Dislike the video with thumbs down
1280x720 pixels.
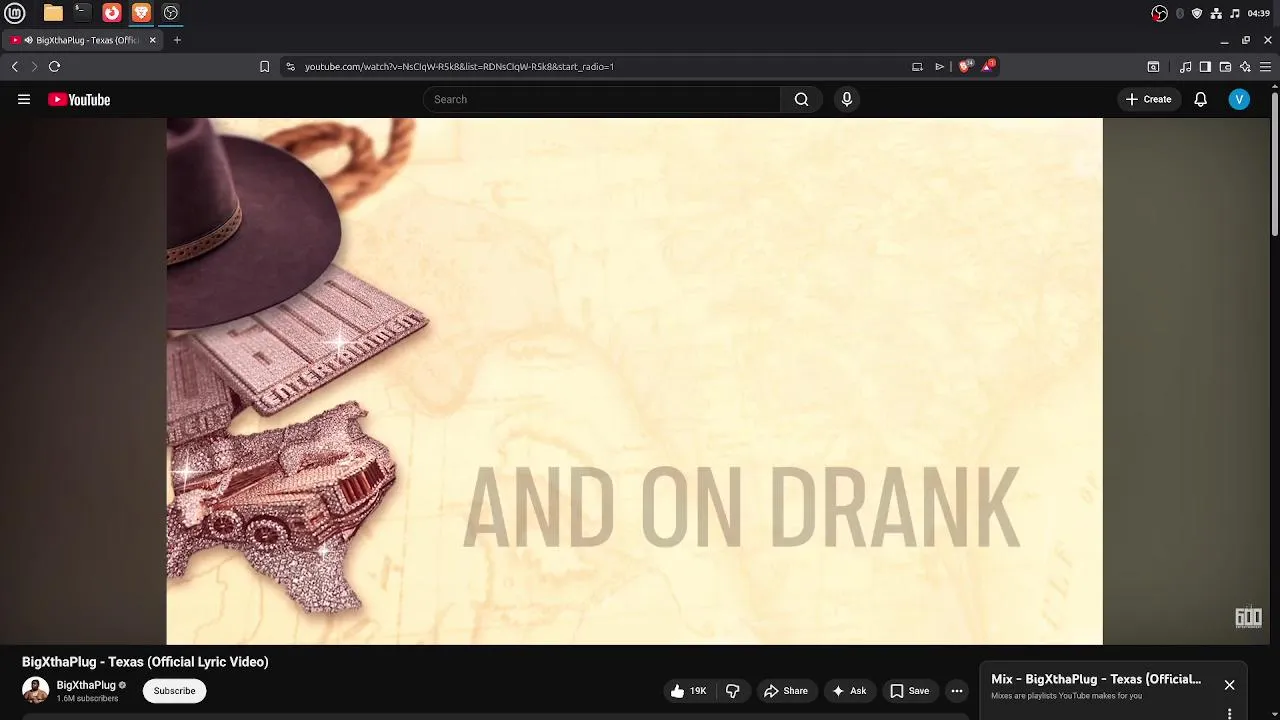click(x=732, y=691)
